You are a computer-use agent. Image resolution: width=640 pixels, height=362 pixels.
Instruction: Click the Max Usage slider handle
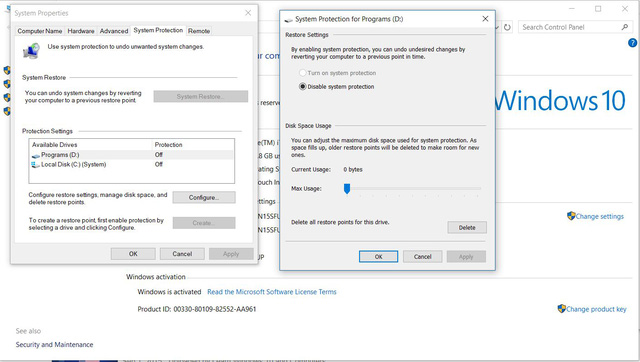347,189
